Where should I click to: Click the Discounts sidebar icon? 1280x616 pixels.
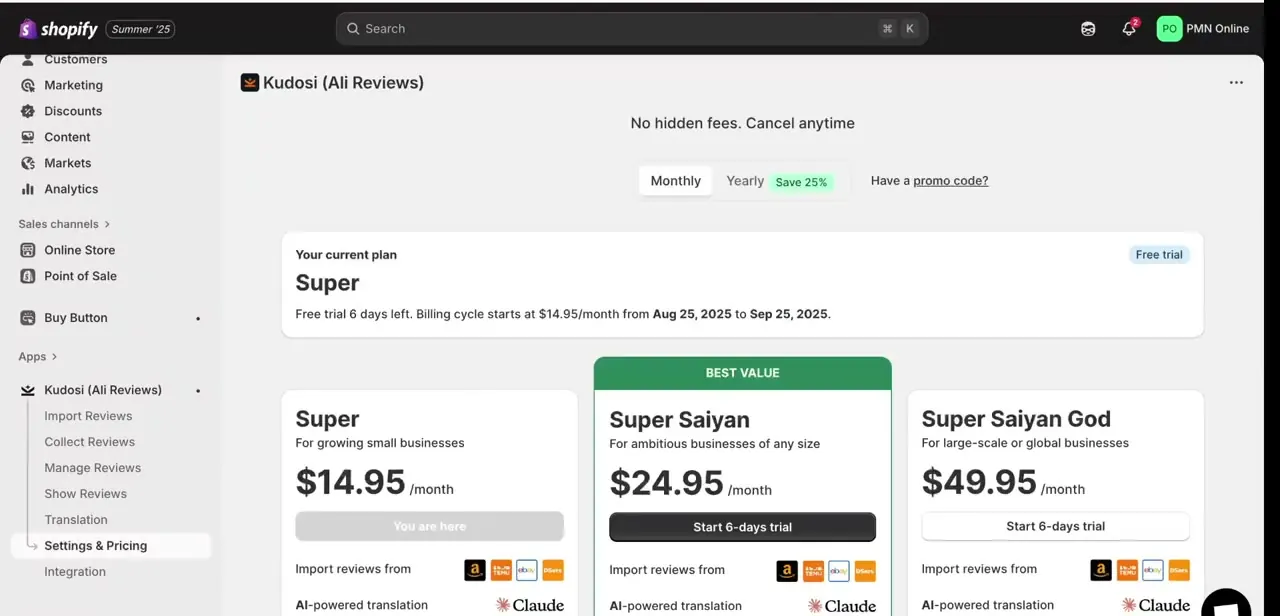point(28,111)
